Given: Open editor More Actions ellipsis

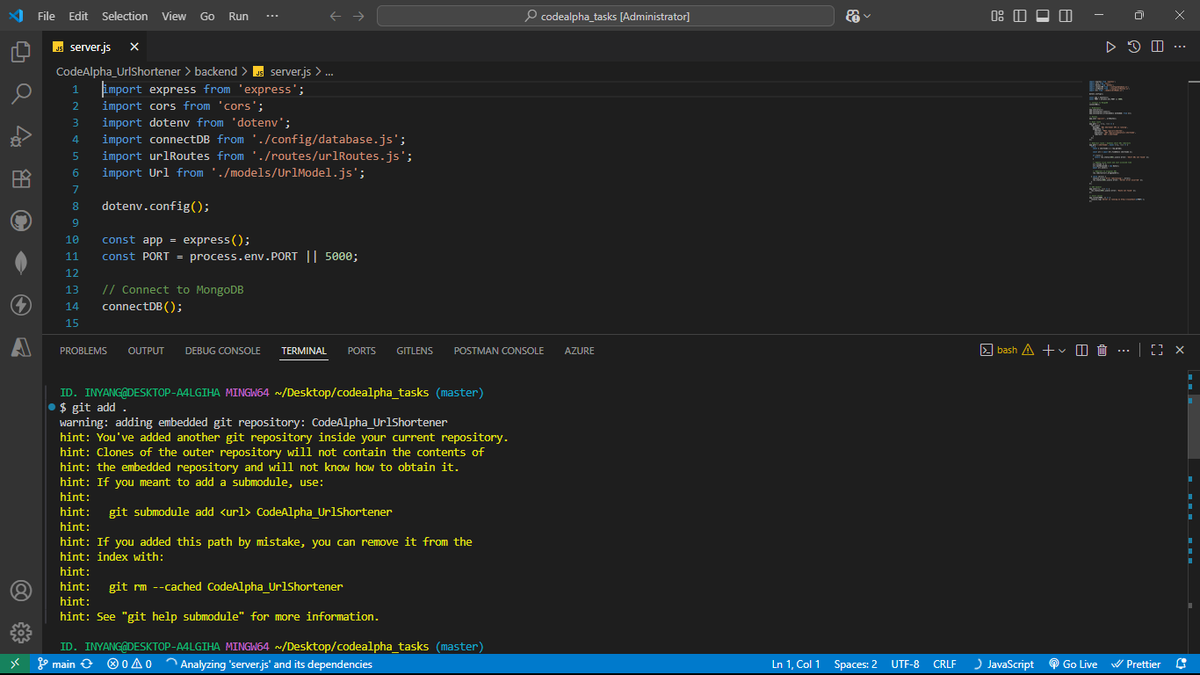Looking at the screenshot, I should tap(1180, 47).
